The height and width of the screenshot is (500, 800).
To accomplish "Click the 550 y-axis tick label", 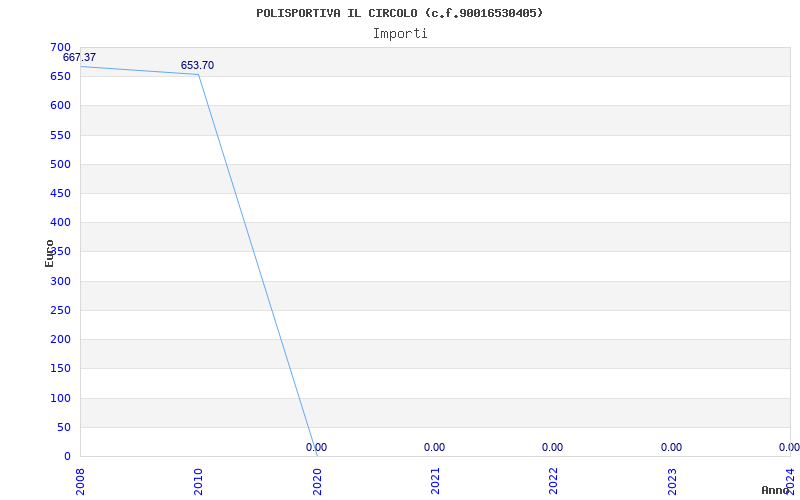I will click(x=60, y=135).
